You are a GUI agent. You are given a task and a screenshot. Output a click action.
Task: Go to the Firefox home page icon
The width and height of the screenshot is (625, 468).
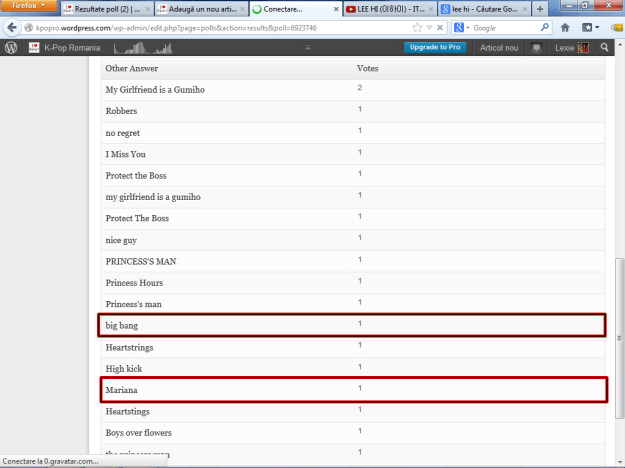point(566,28)
